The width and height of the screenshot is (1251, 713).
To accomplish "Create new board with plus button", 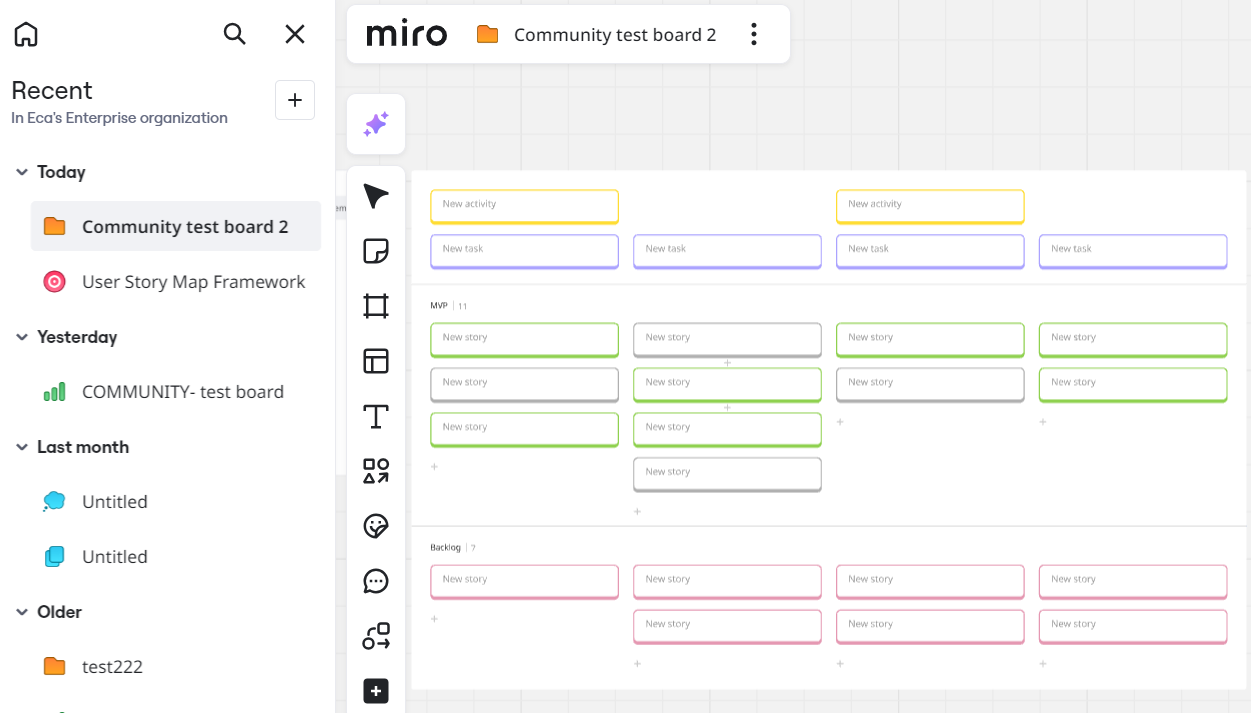I will (x=295, y=100).
